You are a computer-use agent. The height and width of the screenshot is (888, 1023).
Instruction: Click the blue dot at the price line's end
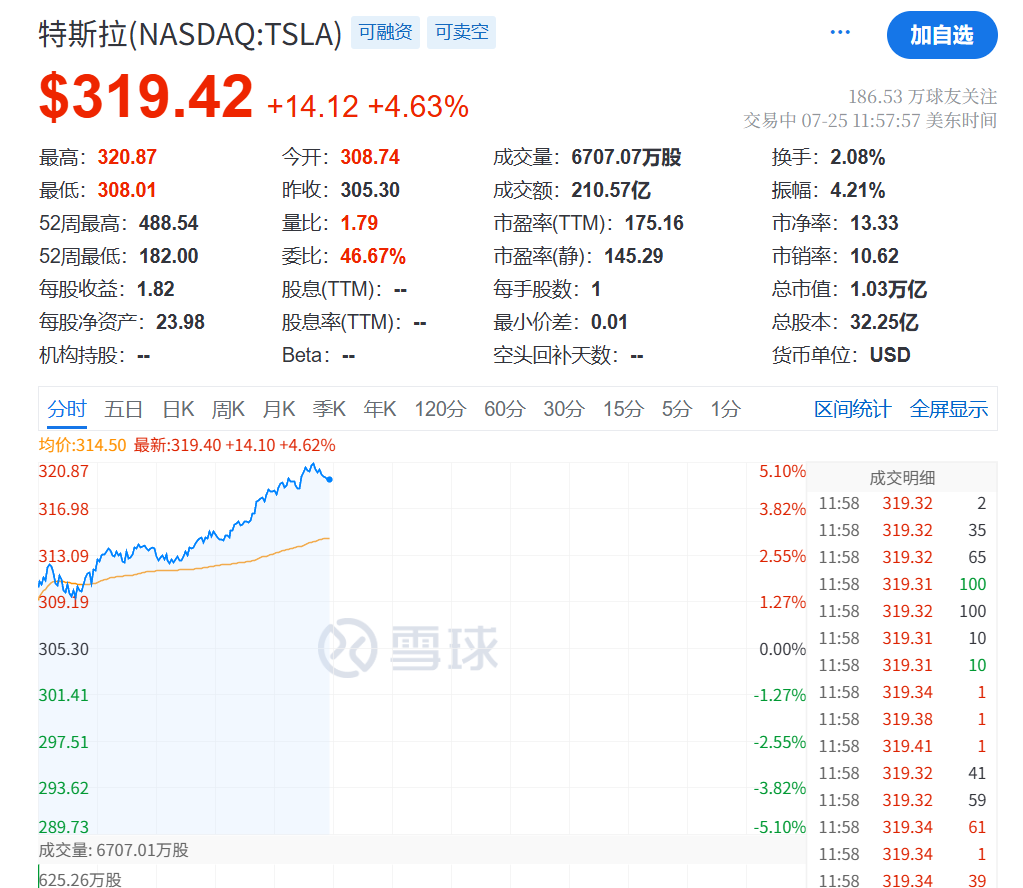coord(330,480)
